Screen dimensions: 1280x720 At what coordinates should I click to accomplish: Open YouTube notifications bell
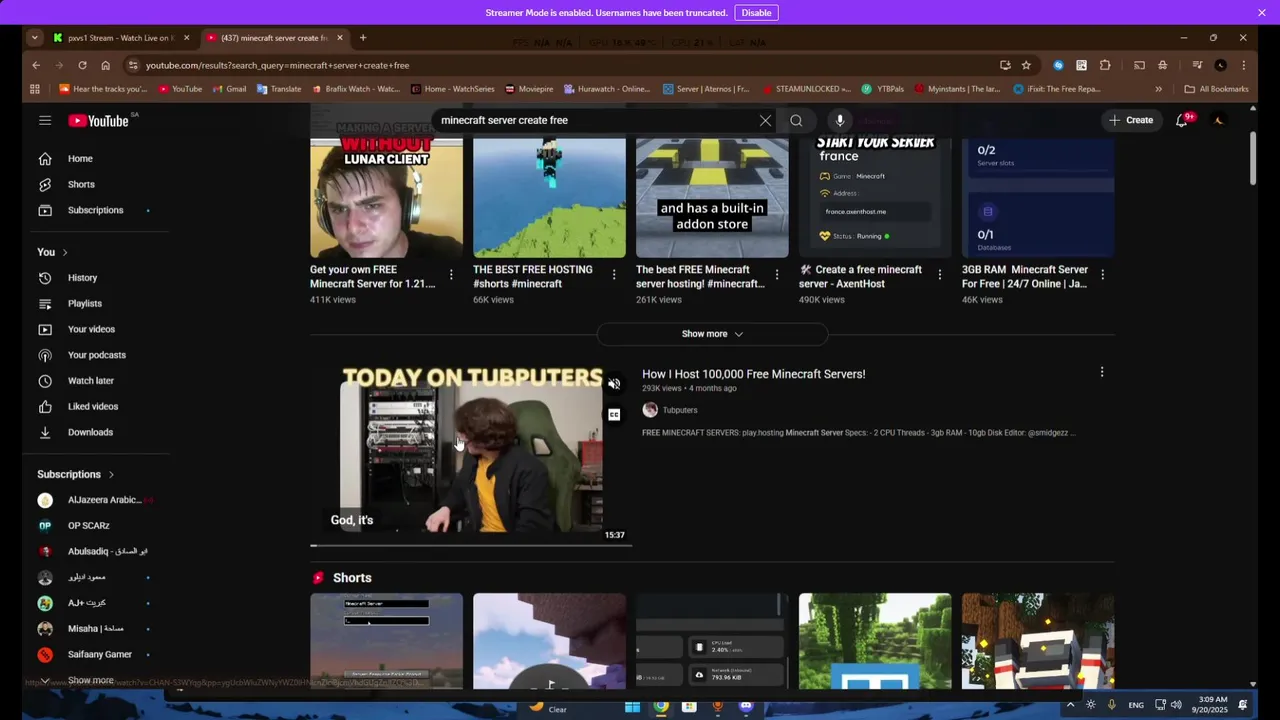click(1182, 120)
